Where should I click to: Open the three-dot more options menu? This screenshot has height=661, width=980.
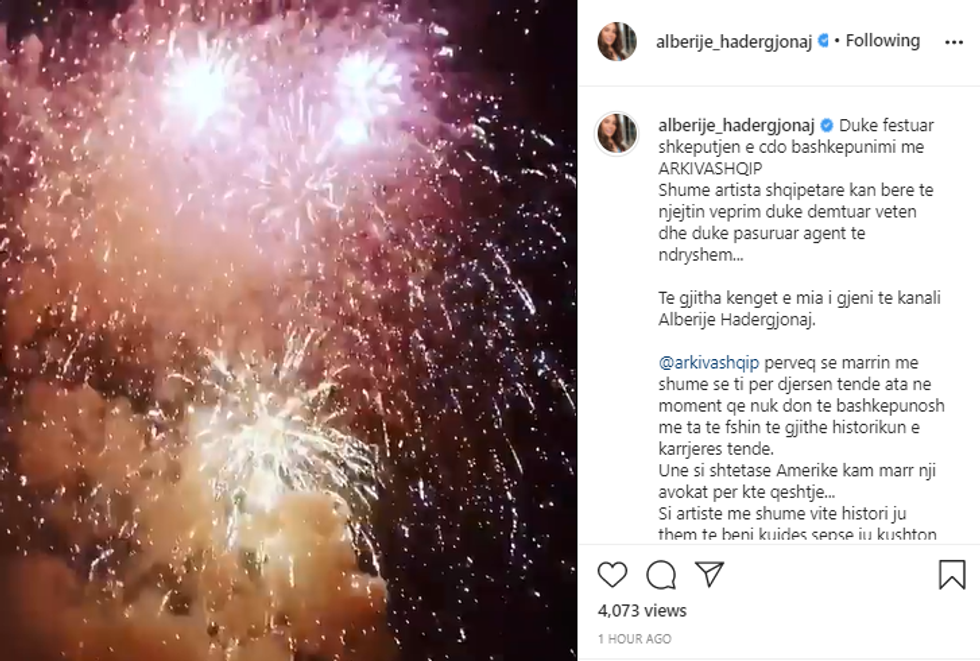point(954,42)
